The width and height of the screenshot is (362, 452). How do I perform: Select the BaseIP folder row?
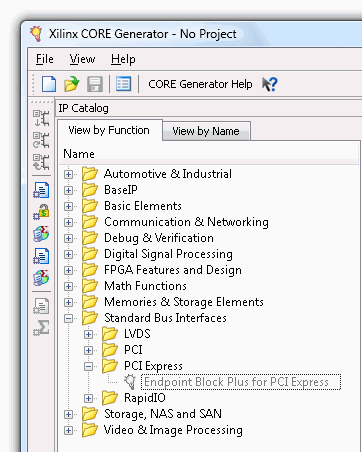tap(110, 190)
